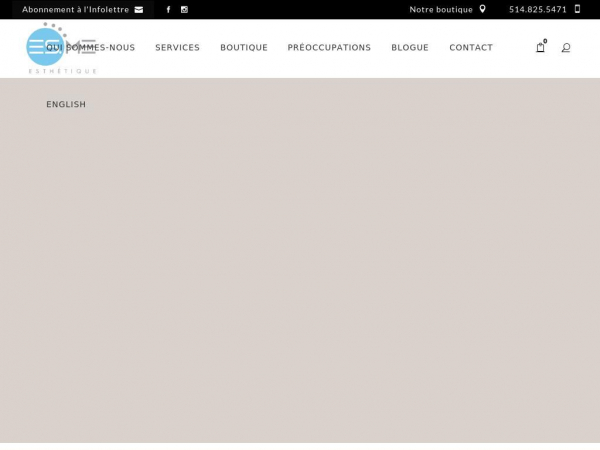Open the Préoccupations menu item

[x=329, y=47]
